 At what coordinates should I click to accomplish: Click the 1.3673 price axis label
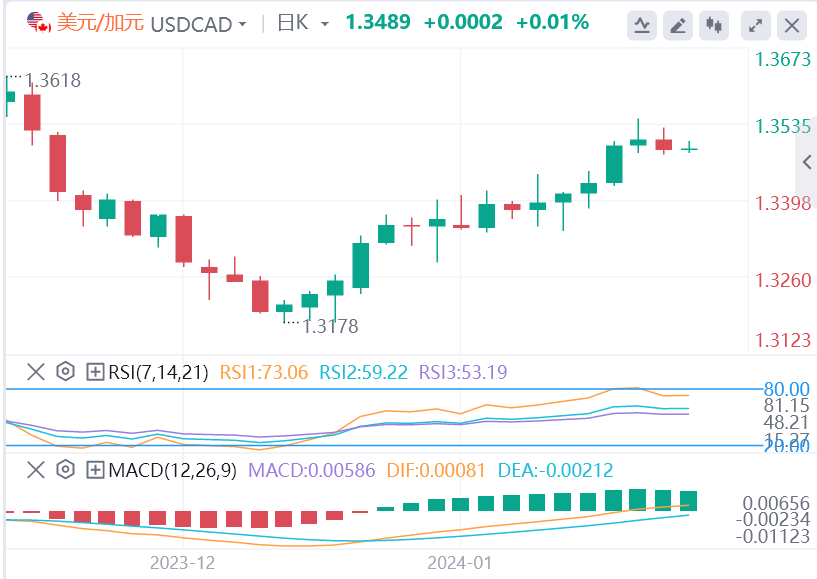(783, 59)
